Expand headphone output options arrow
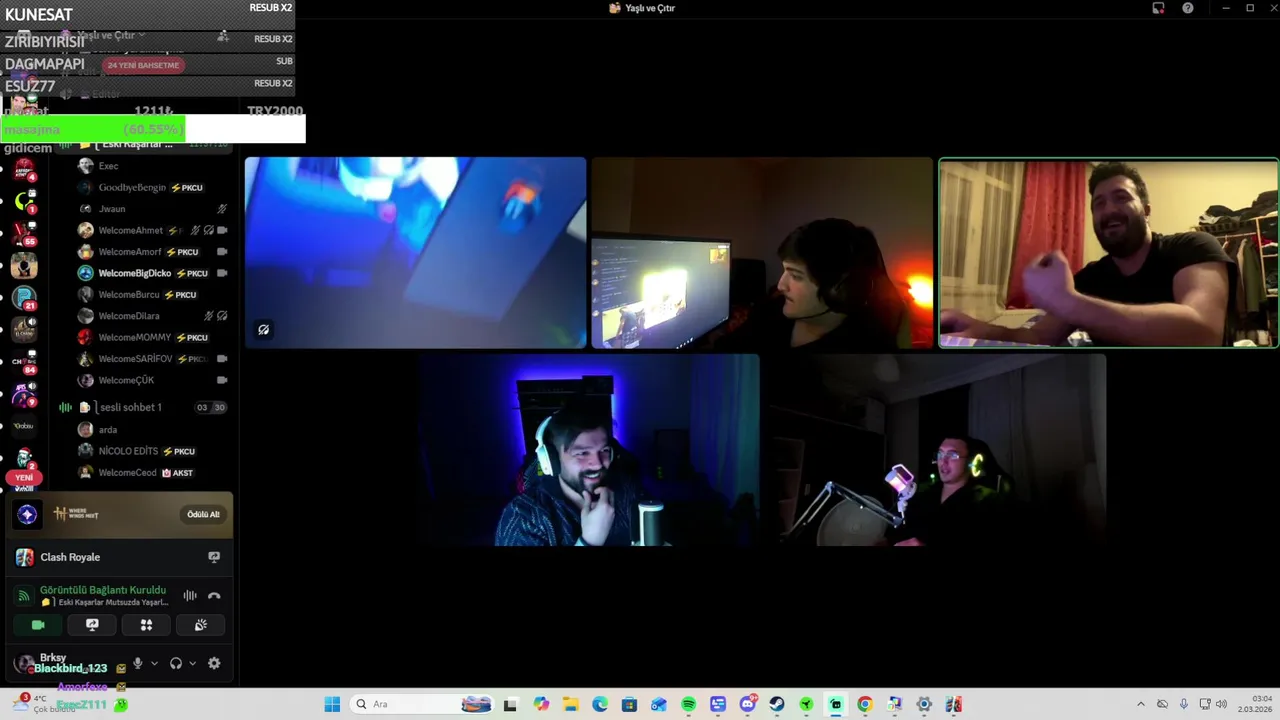The width and height of the screenshot is (1280, 720). 192,663
